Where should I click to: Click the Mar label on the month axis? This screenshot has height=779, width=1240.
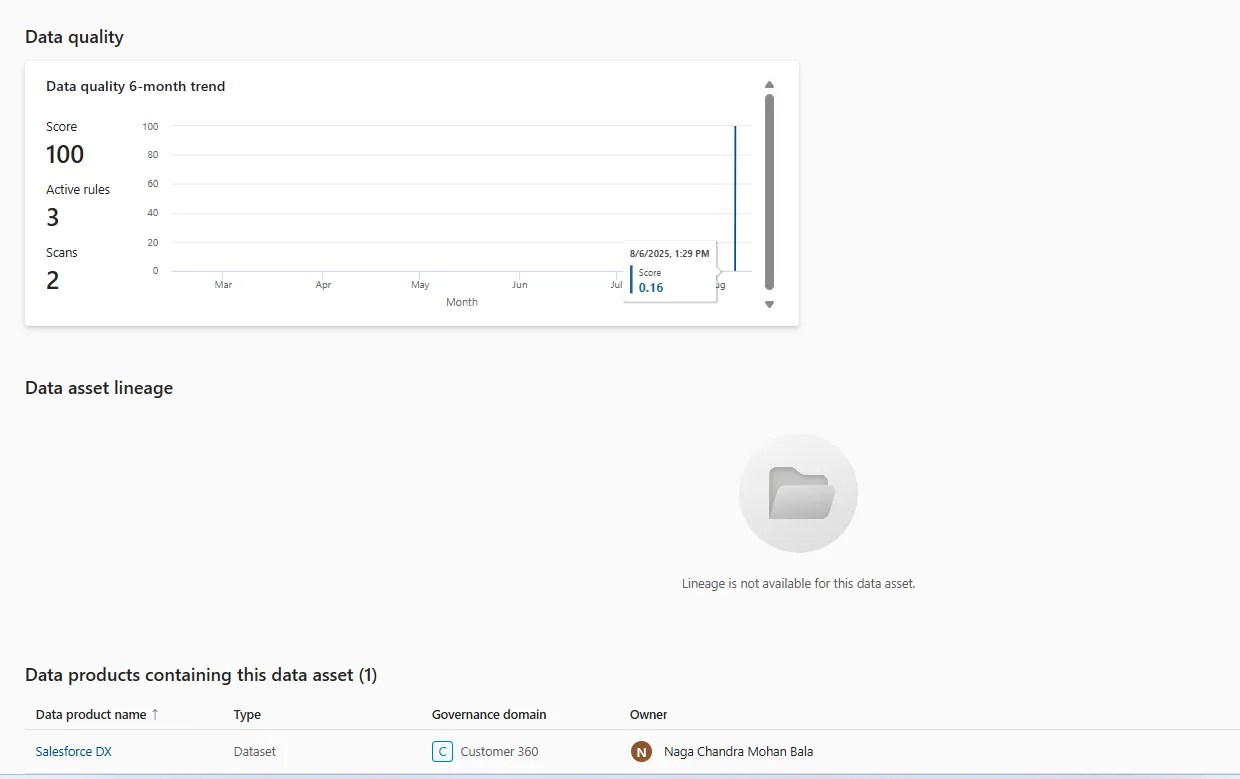tap(223, 285)
